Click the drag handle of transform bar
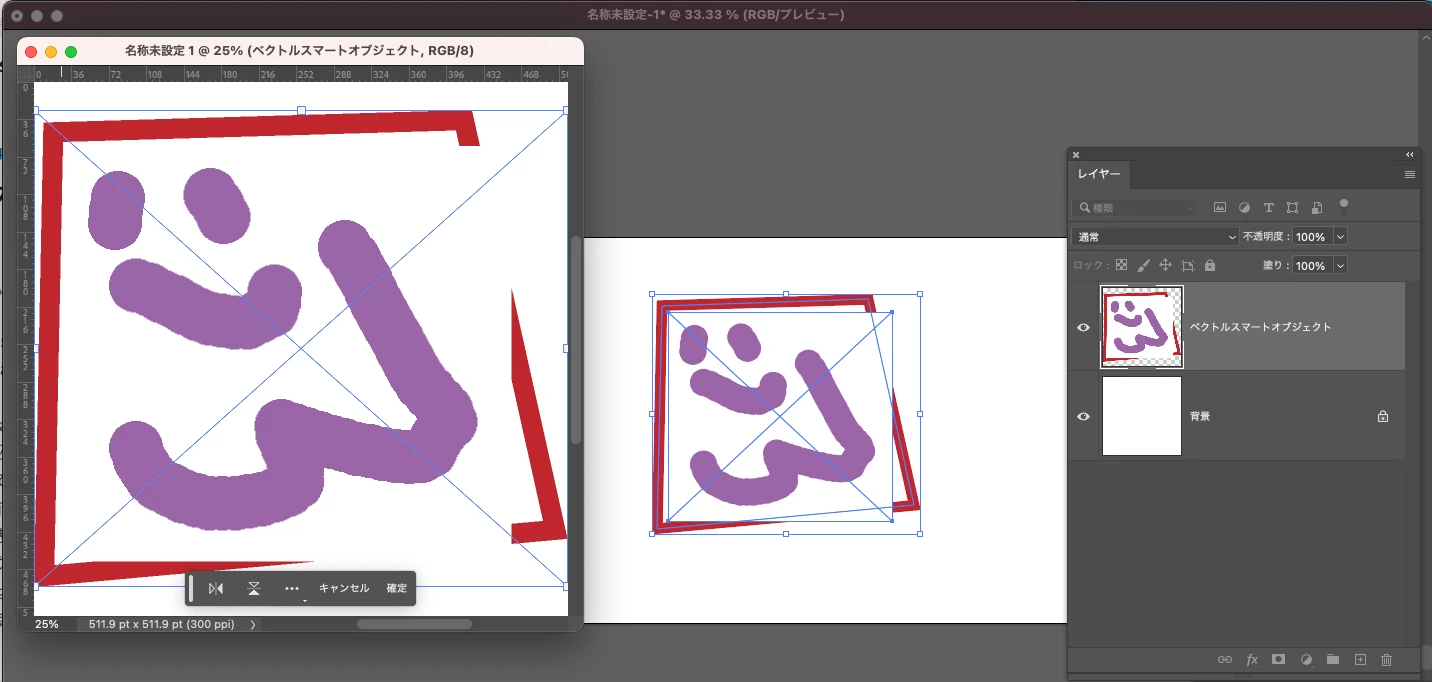The height and width of the screenshot is (682, 1432). pos(191,588)
